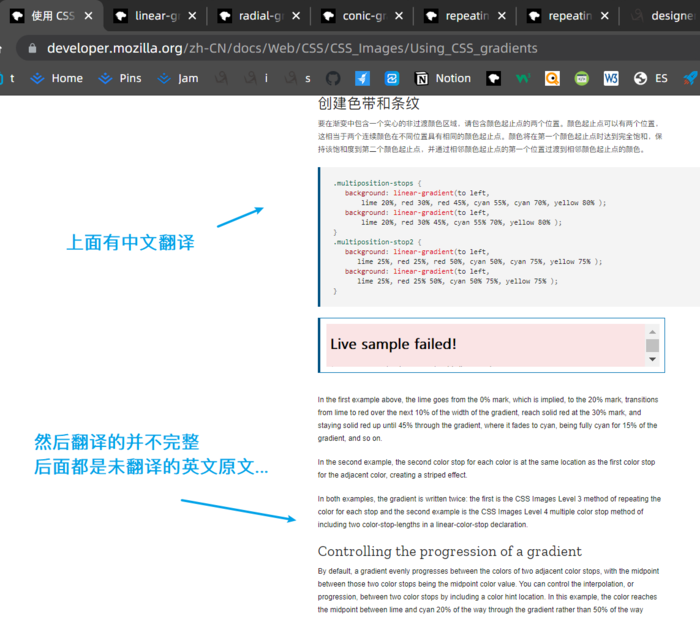Screen dimensions: 700x619
Task: Open the GitHub bookmark icon
Action: pyautogui.click(x=333, y=79)
